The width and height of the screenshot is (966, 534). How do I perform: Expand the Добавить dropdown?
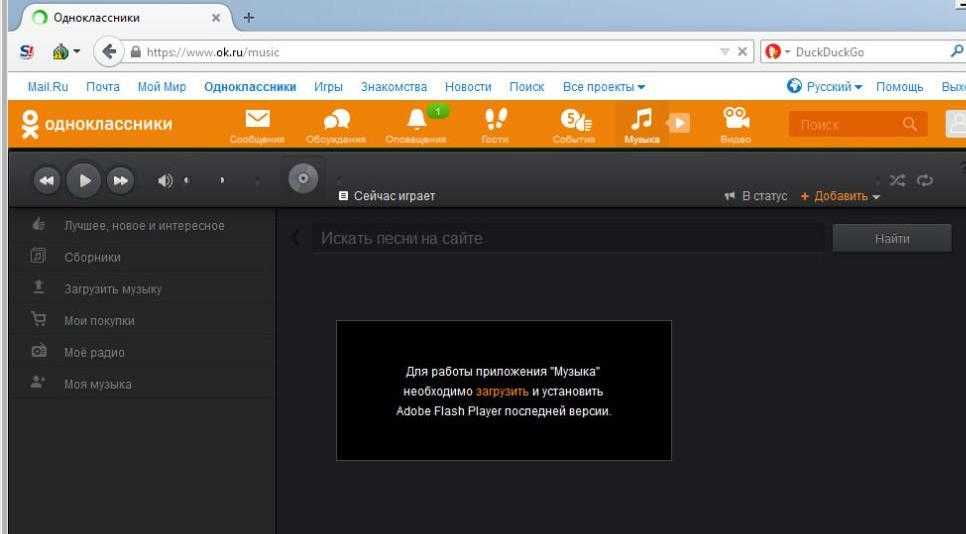click(840, 196)
